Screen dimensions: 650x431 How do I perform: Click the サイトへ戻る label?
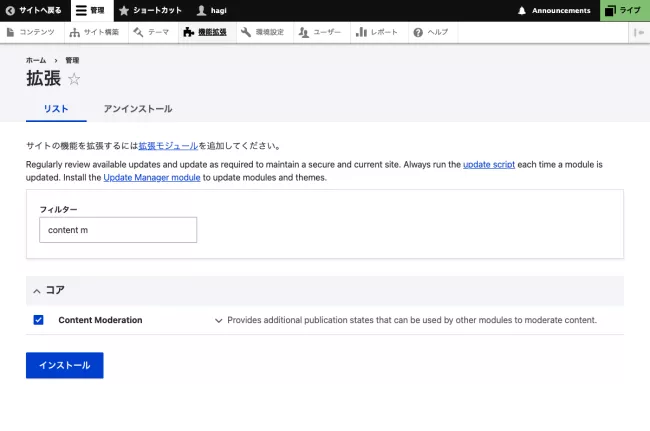pyautogui.click(x=40, y=10)
